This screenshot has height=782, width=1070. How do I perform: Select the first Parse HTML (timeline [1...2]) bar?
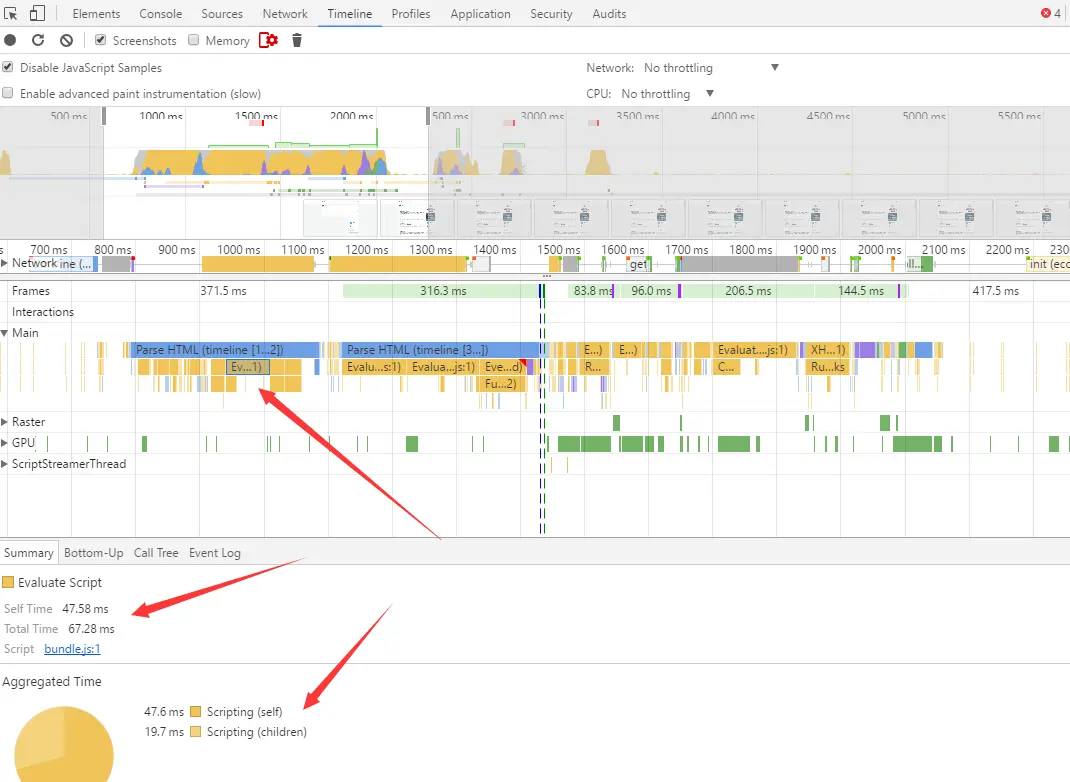pos(225,350)
